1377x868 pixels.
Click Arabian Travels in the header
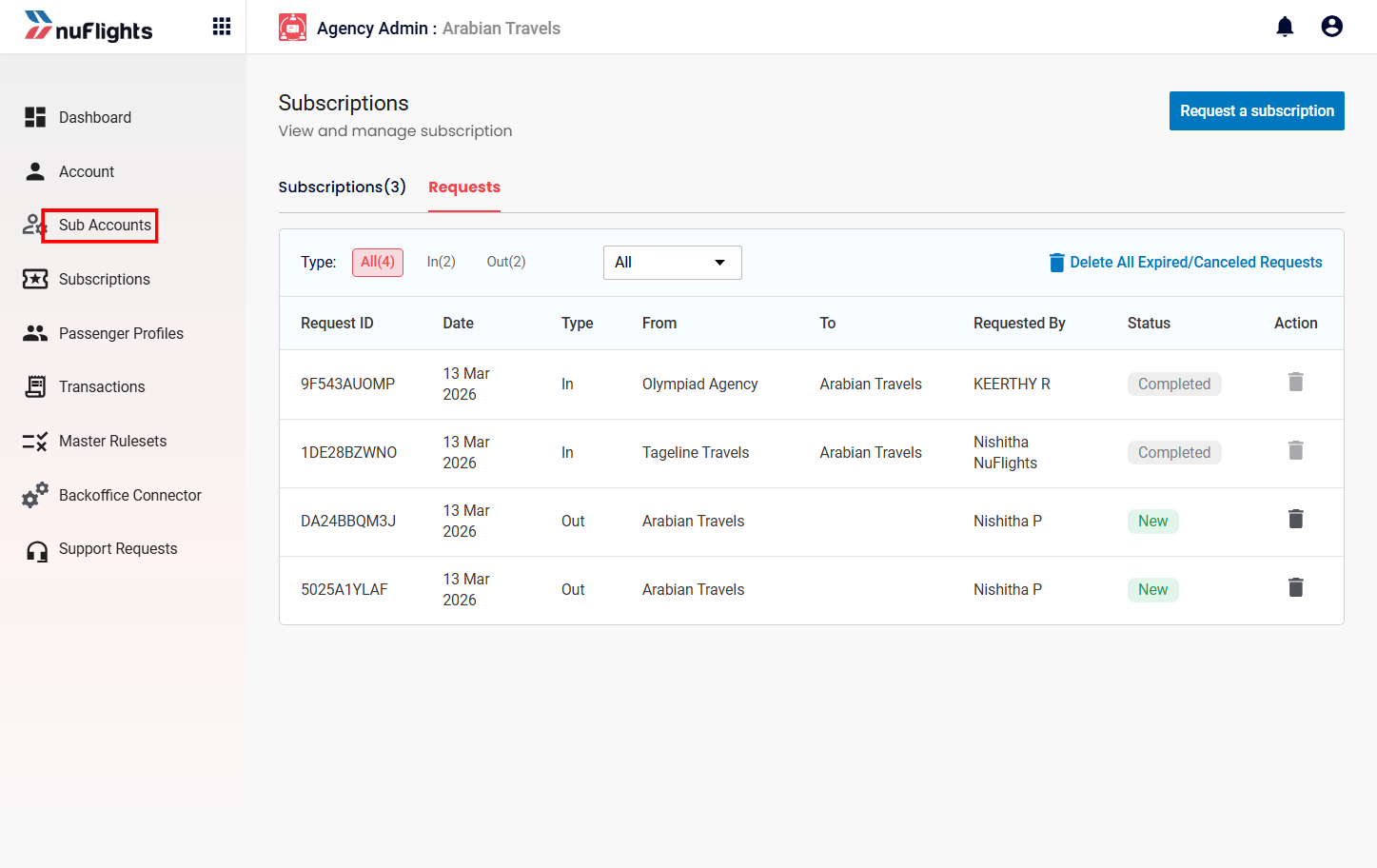pyautogui.click(x=502, y=29)
